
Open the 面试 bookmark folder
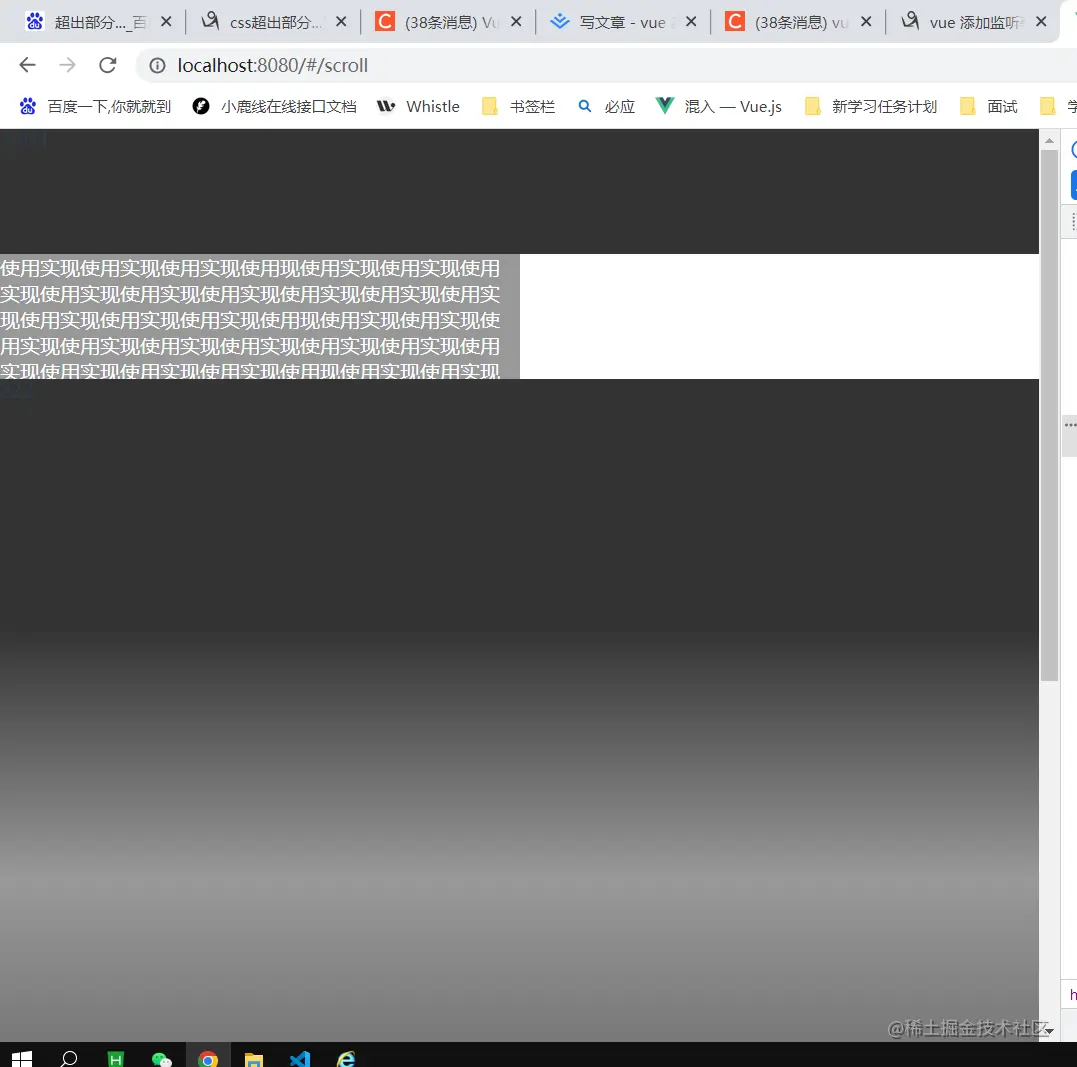point(989,106)
